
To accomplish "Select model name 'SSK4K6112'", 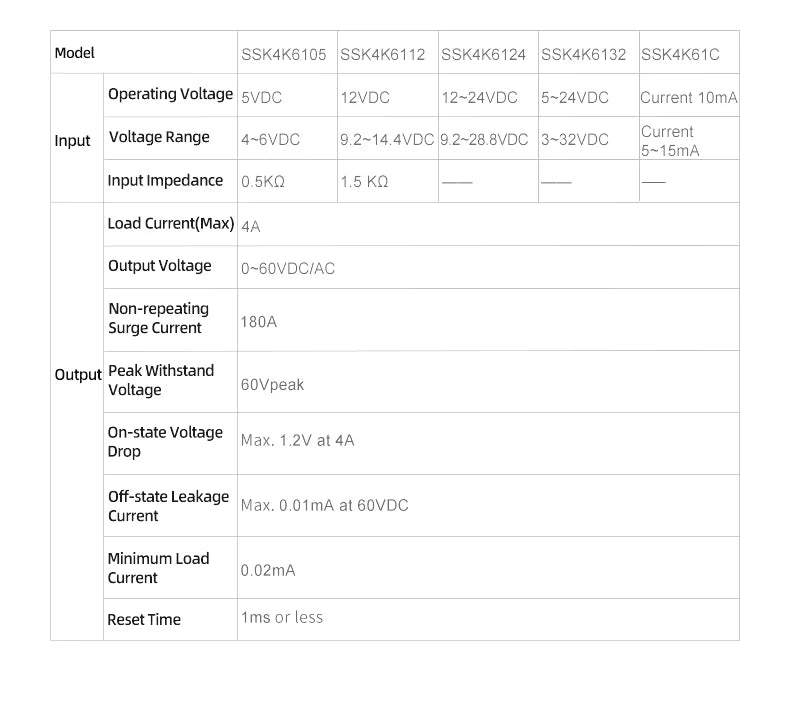I will 383,54.
